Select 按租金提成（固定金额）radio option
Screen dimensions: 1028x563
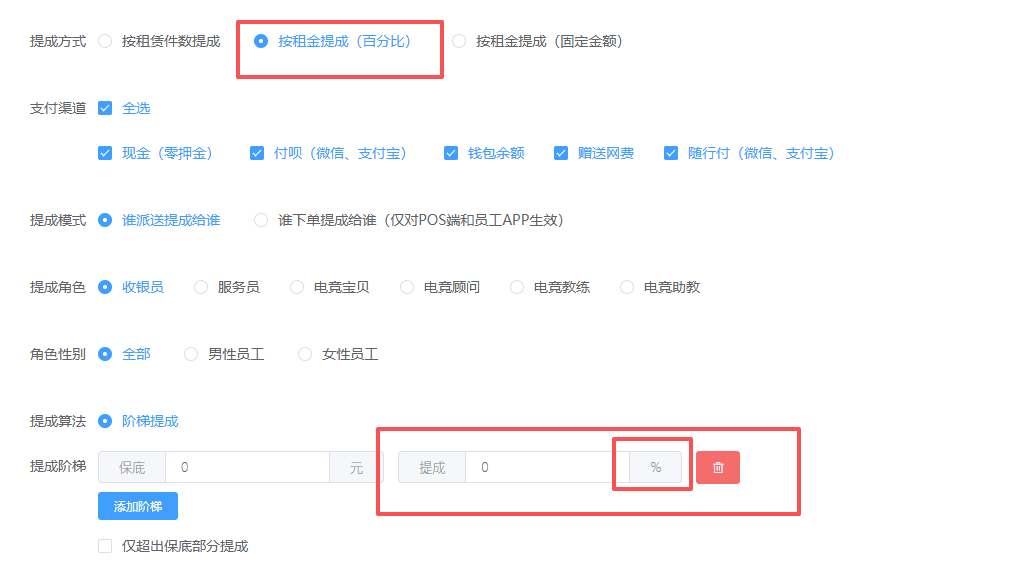coord(459,41)
